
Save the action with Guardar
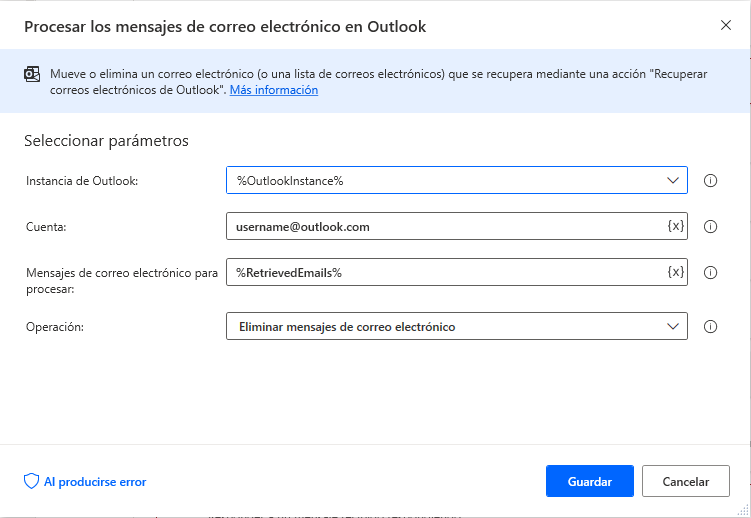coord(590,481)
